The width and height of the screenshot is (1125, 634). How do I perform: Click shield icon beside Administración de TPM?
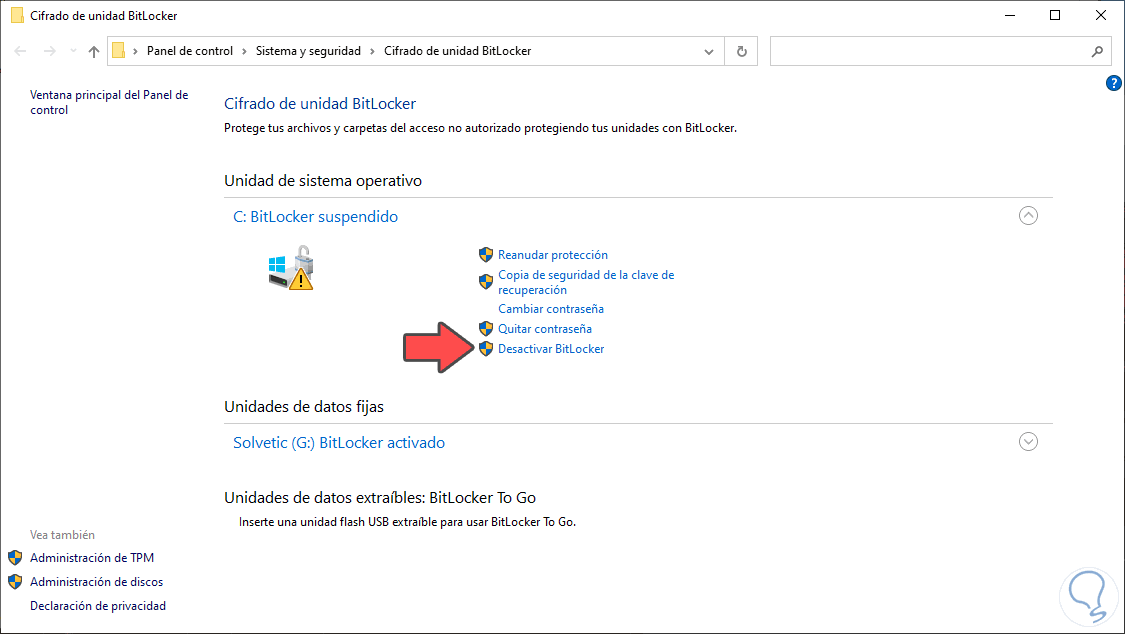(x=15, y=557)
